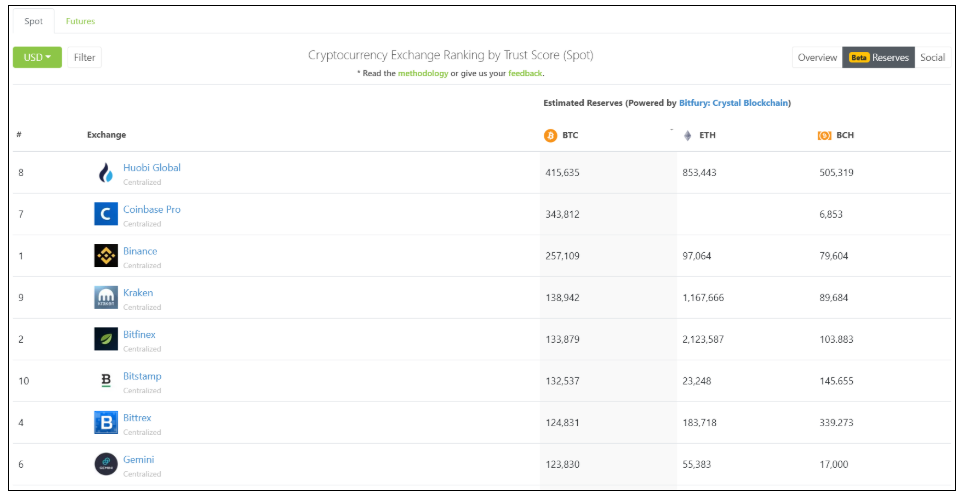Select Gemini ETH value 55,383
Image resolution: width=961 pixels, height=498 pixels.
point(697,464)
